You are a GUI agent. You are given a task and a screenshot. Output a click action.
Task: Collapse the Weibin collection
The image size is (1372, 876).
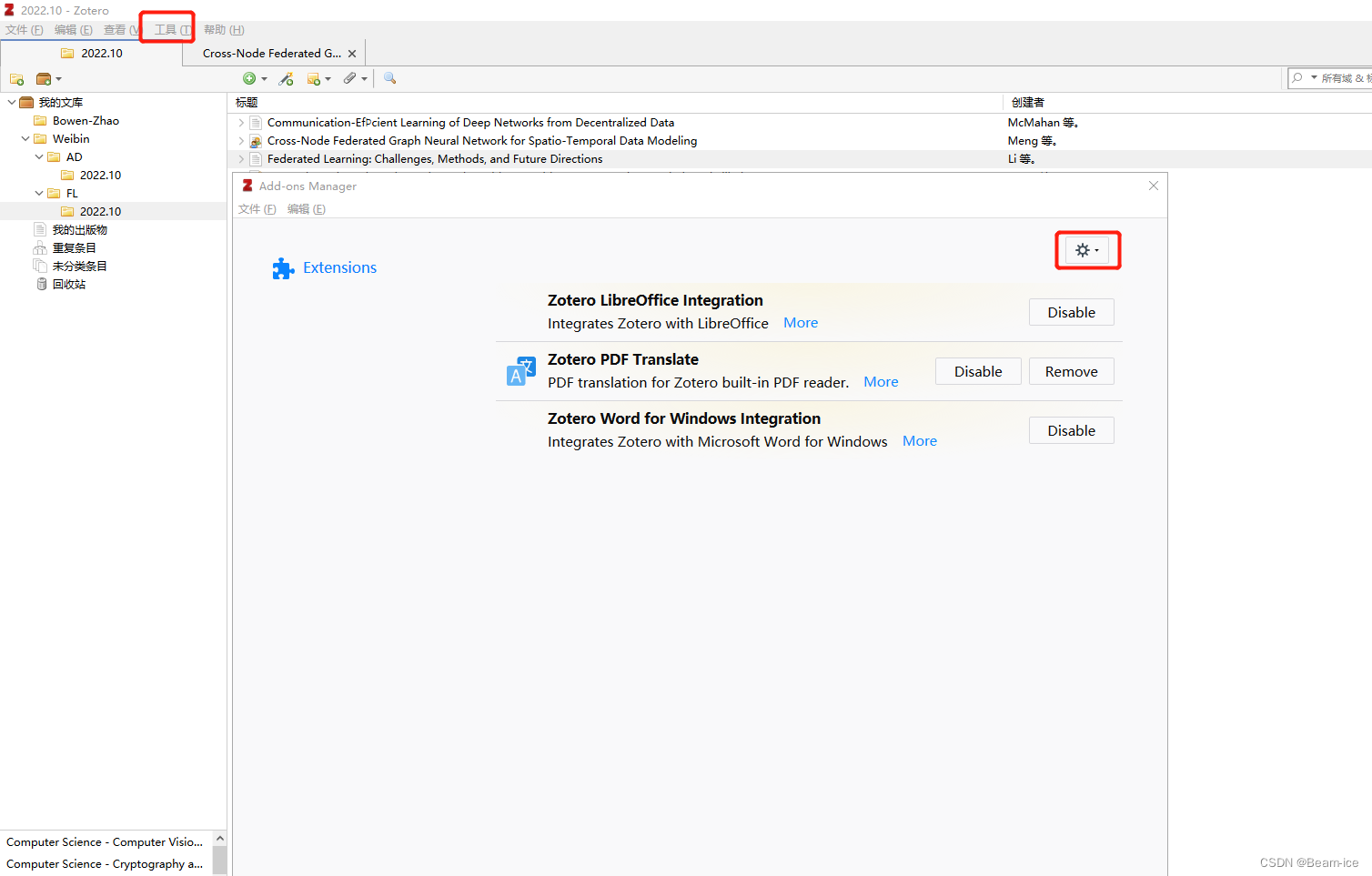point(25,139)
